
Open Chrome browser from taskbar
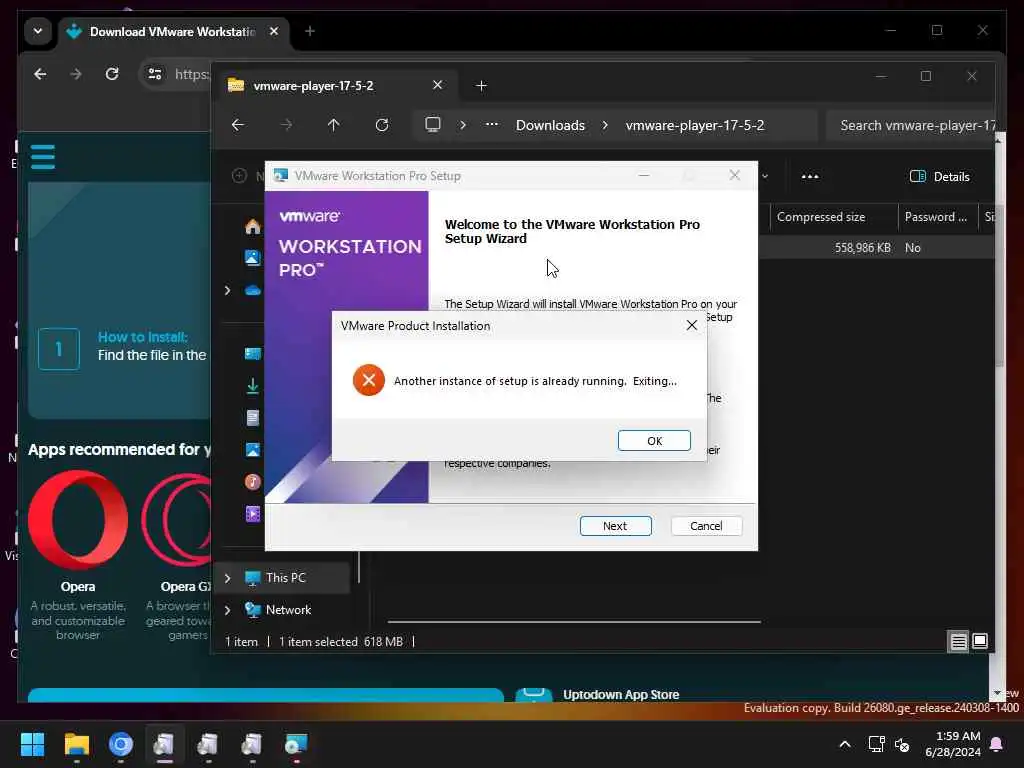pyautogui.click(x=121, y=744)
